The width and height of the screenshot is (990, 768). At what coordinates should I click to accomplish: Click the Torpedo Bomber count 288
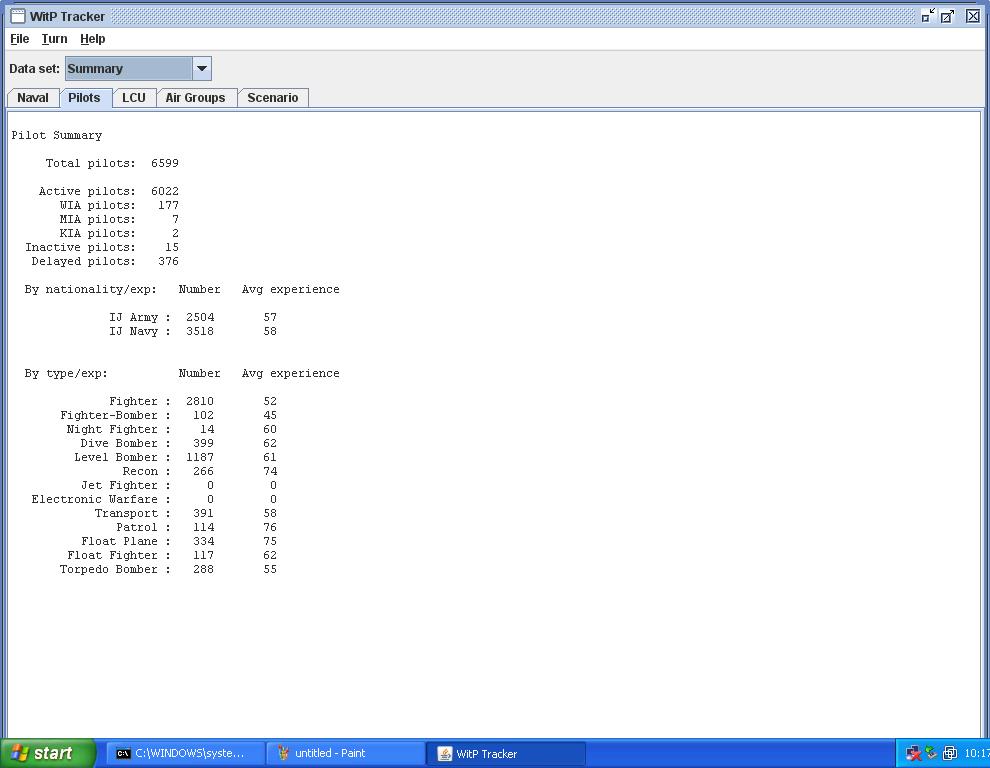pos(203,569)
